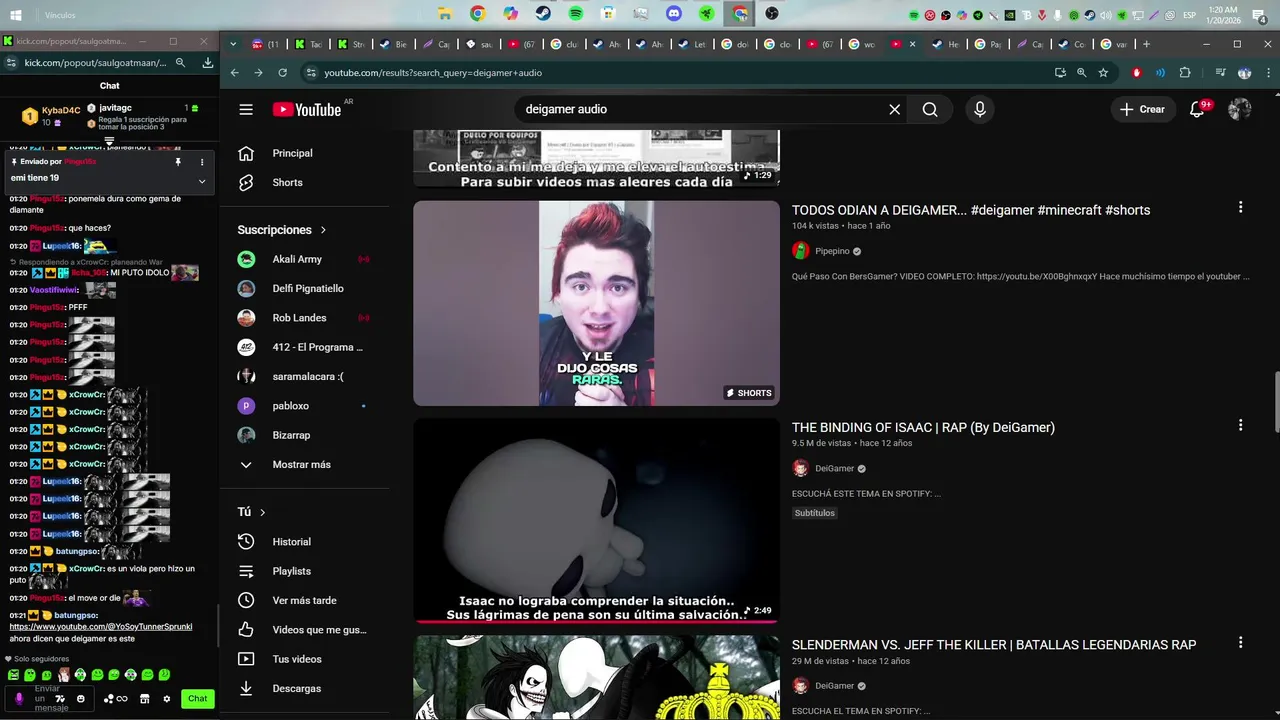Play the Slenderman vs Jeff thumbnail

pyautogui.click(x=596, y=677)
